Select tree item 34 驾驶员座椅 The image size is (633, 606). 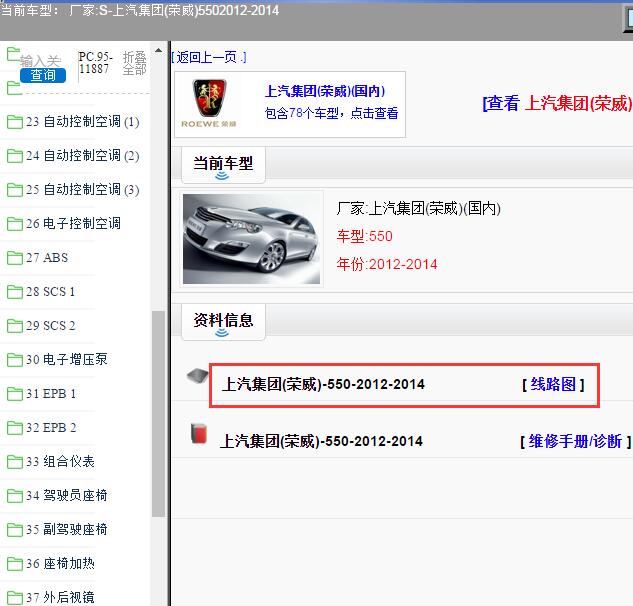coord(67,495)
